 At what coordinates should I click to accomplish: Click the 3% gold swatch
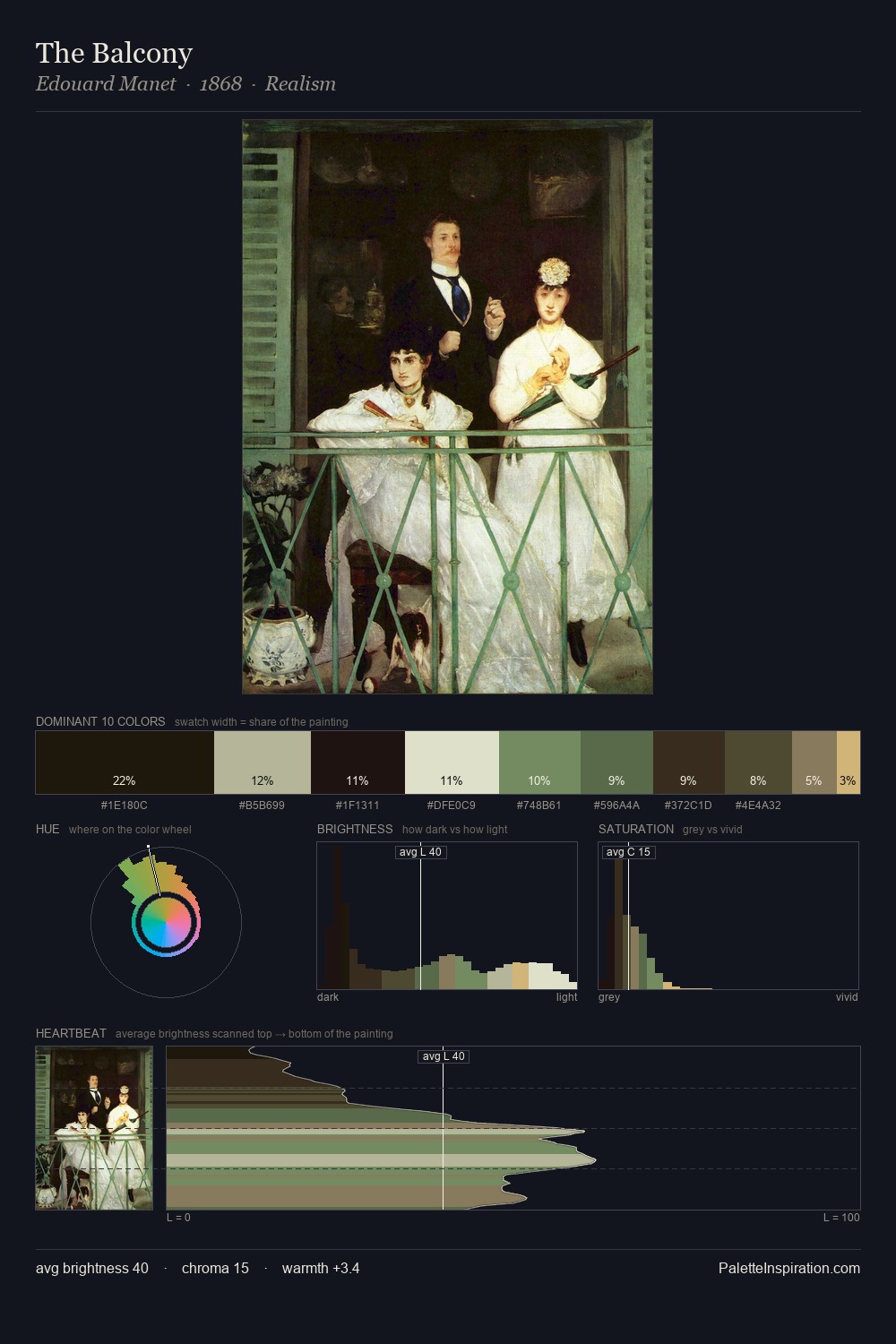click(x=849, y=762)
